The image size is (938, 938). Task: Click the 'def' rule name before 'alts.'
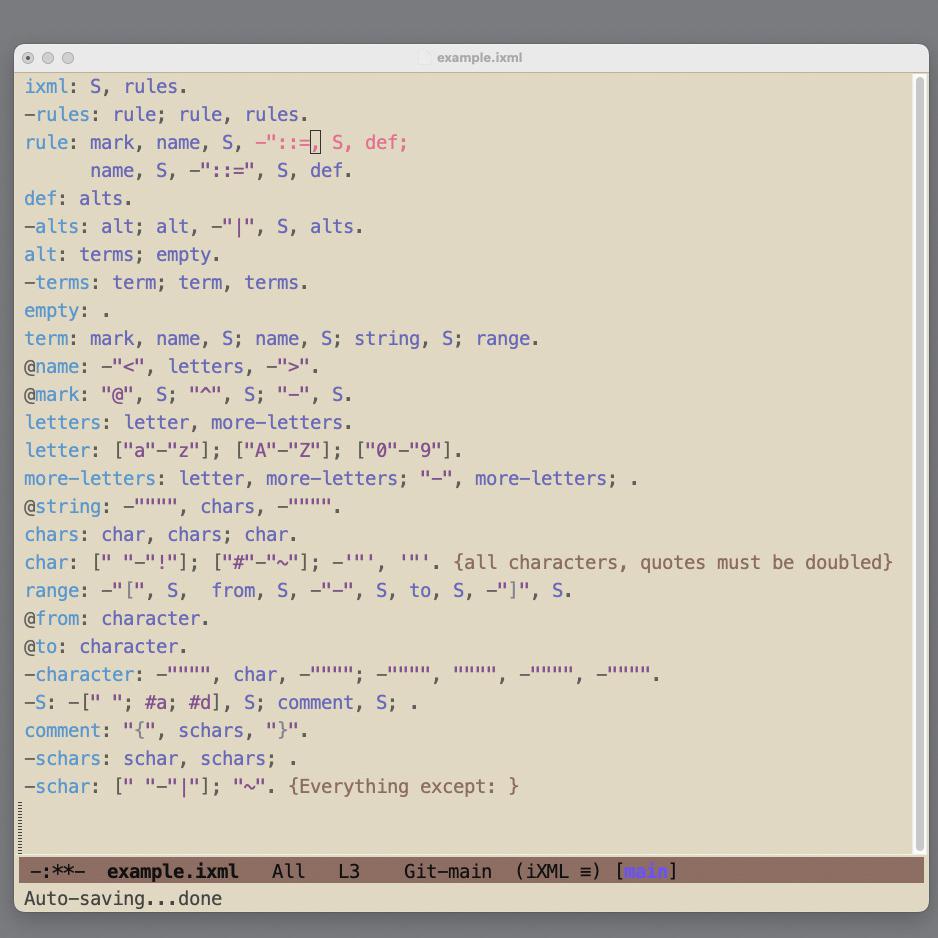click(41, 198)
